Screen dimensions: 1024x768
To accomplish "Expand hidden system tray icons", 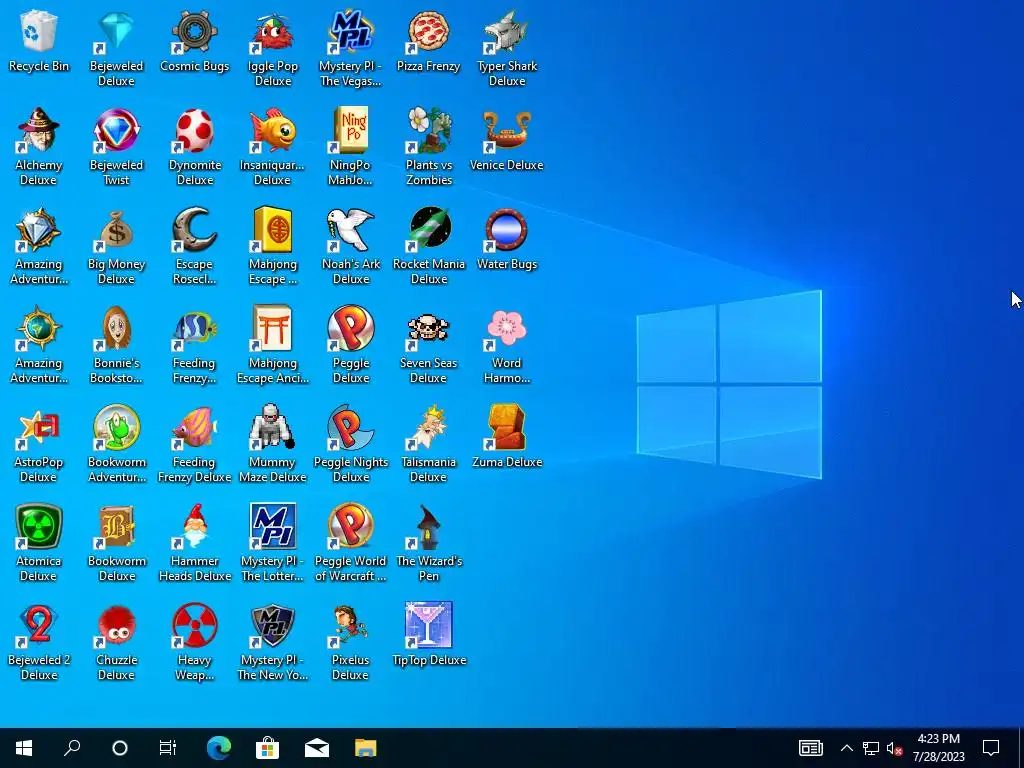I will (x=846, y=748).
